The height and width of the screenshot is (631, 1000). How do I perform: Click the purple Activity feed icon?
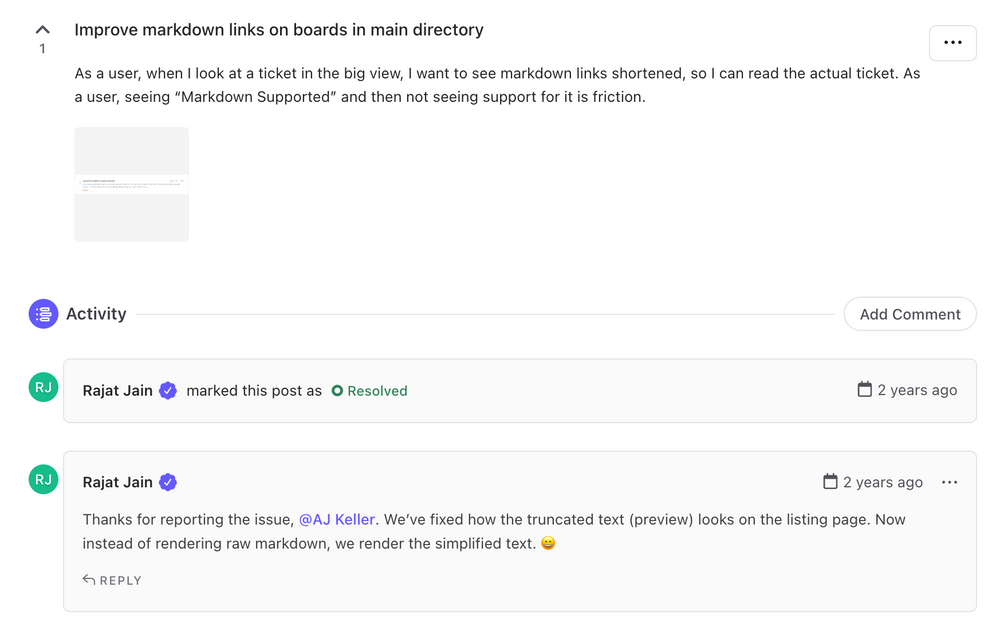point(43,314)
